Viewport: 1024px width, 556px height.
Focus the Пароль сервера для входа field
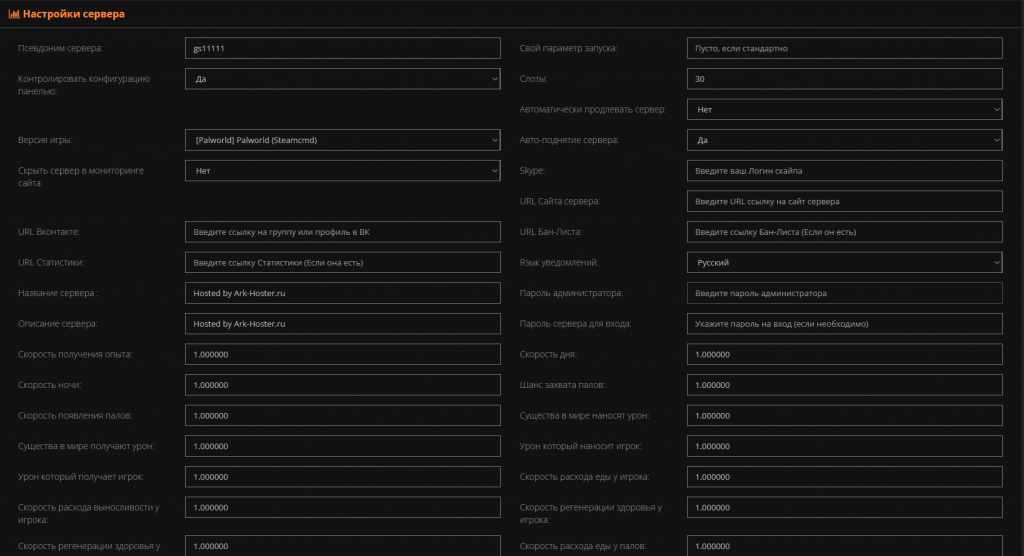[844, 323]
